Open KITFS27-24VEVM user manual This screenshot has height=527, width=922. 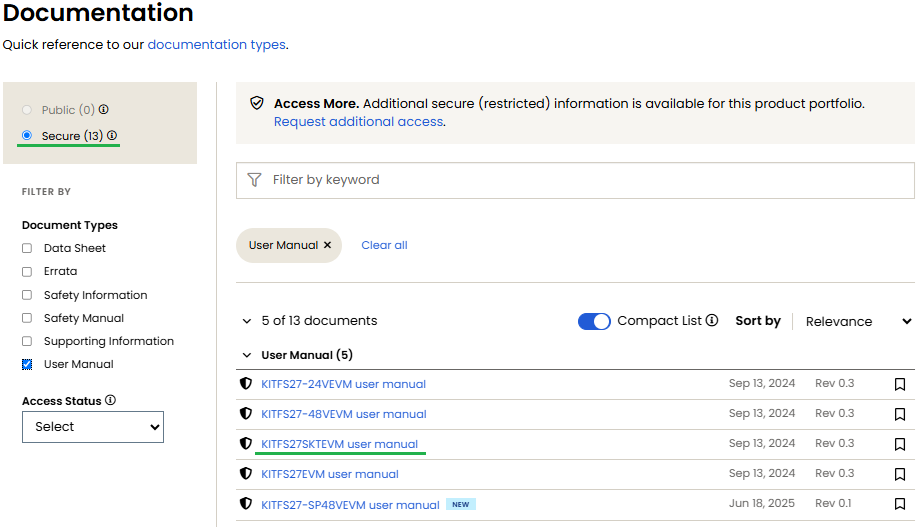343,384
